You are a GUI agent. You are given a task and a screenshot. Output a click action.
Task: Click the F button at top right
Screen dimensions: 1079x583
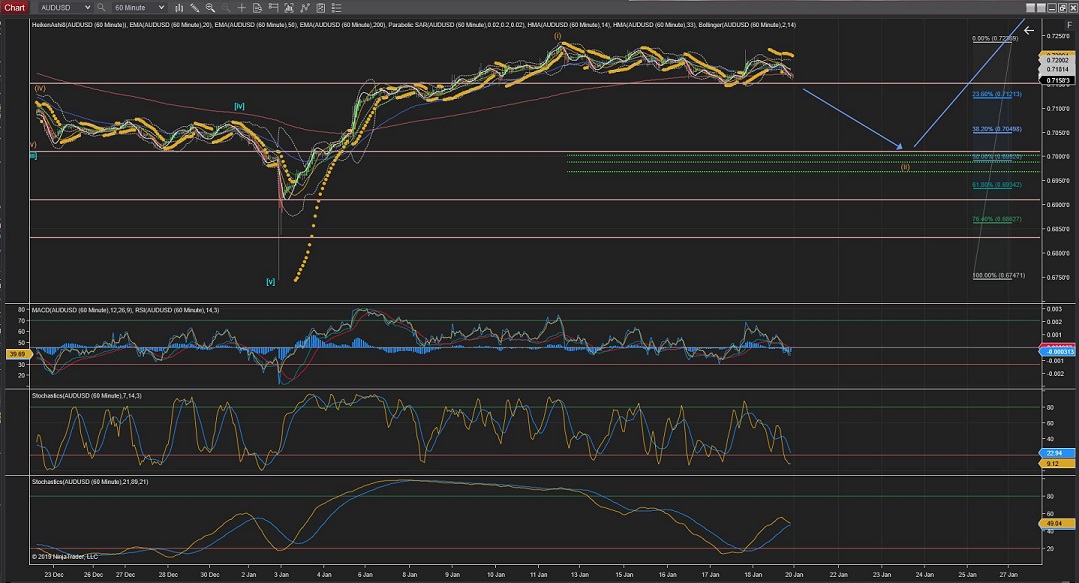1069,24
